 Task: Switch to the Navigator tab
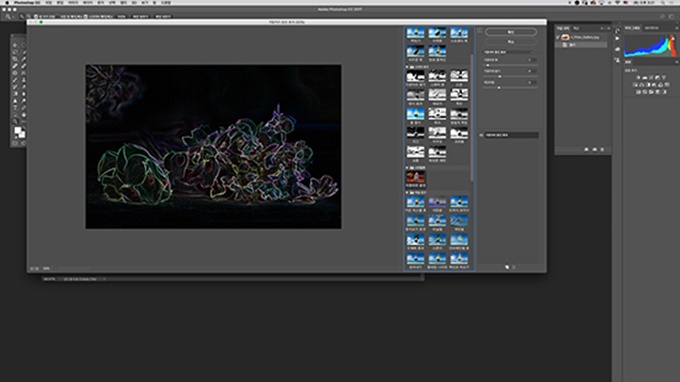[652, 28]
